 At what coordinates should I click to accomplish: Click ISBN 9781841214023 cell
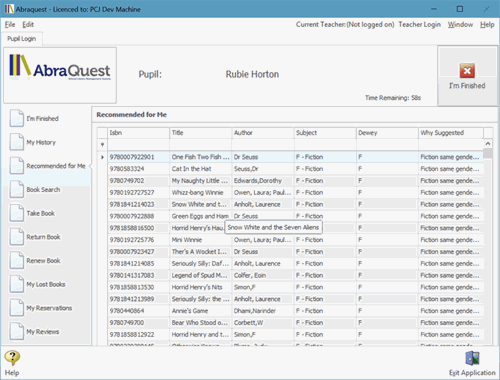(x=139, y=204)
